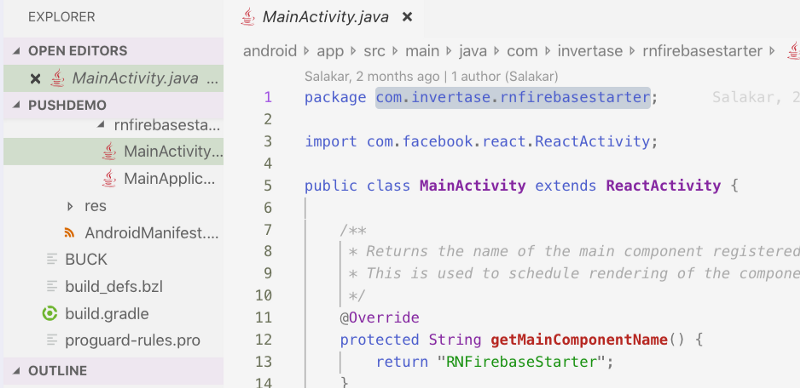
Task: Click the 'Returns the name' comment line
Action: pos(573,251)
